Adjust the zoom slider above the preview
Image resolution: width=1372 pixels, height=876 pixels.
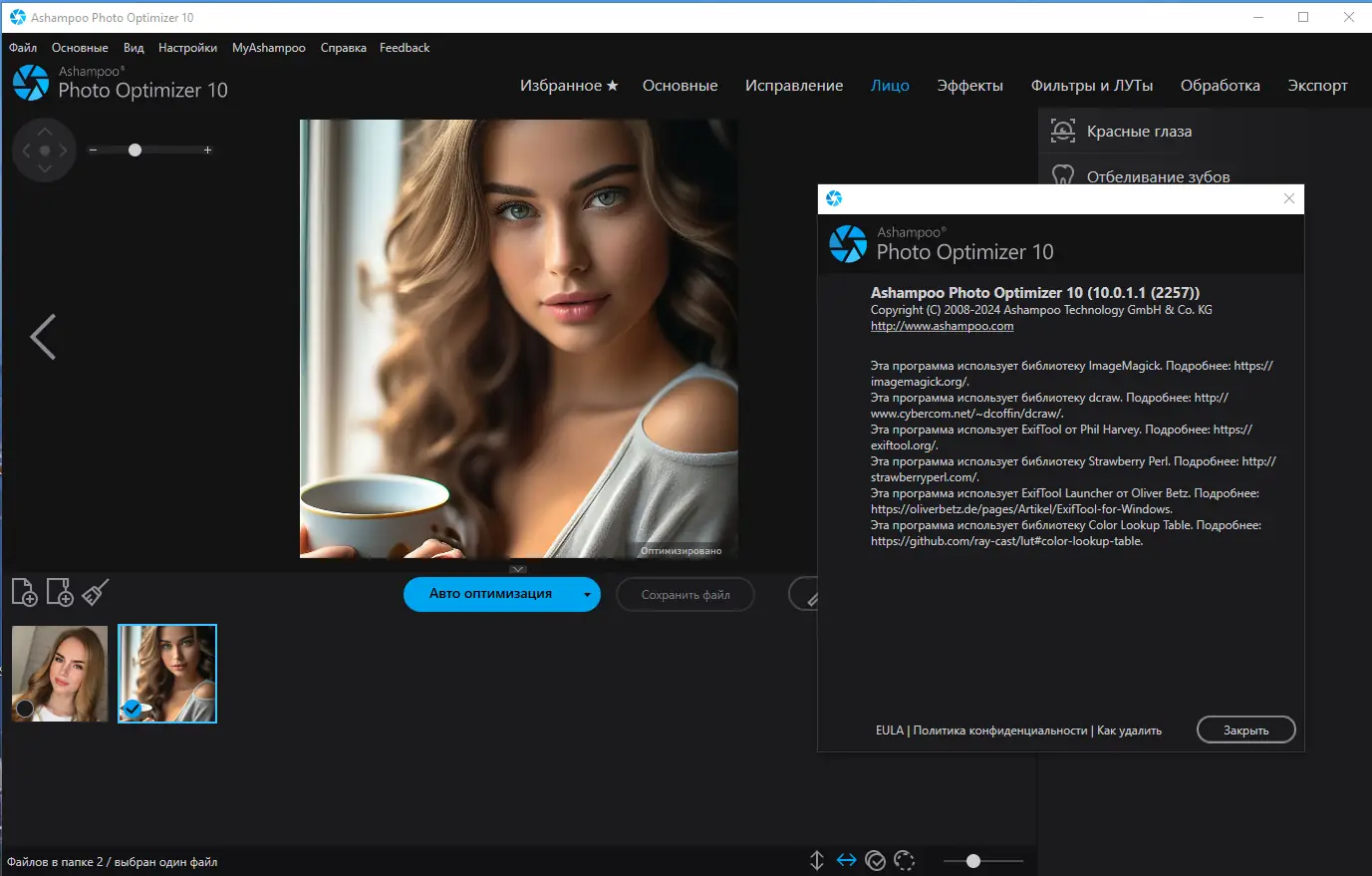(x=135, y=150)
